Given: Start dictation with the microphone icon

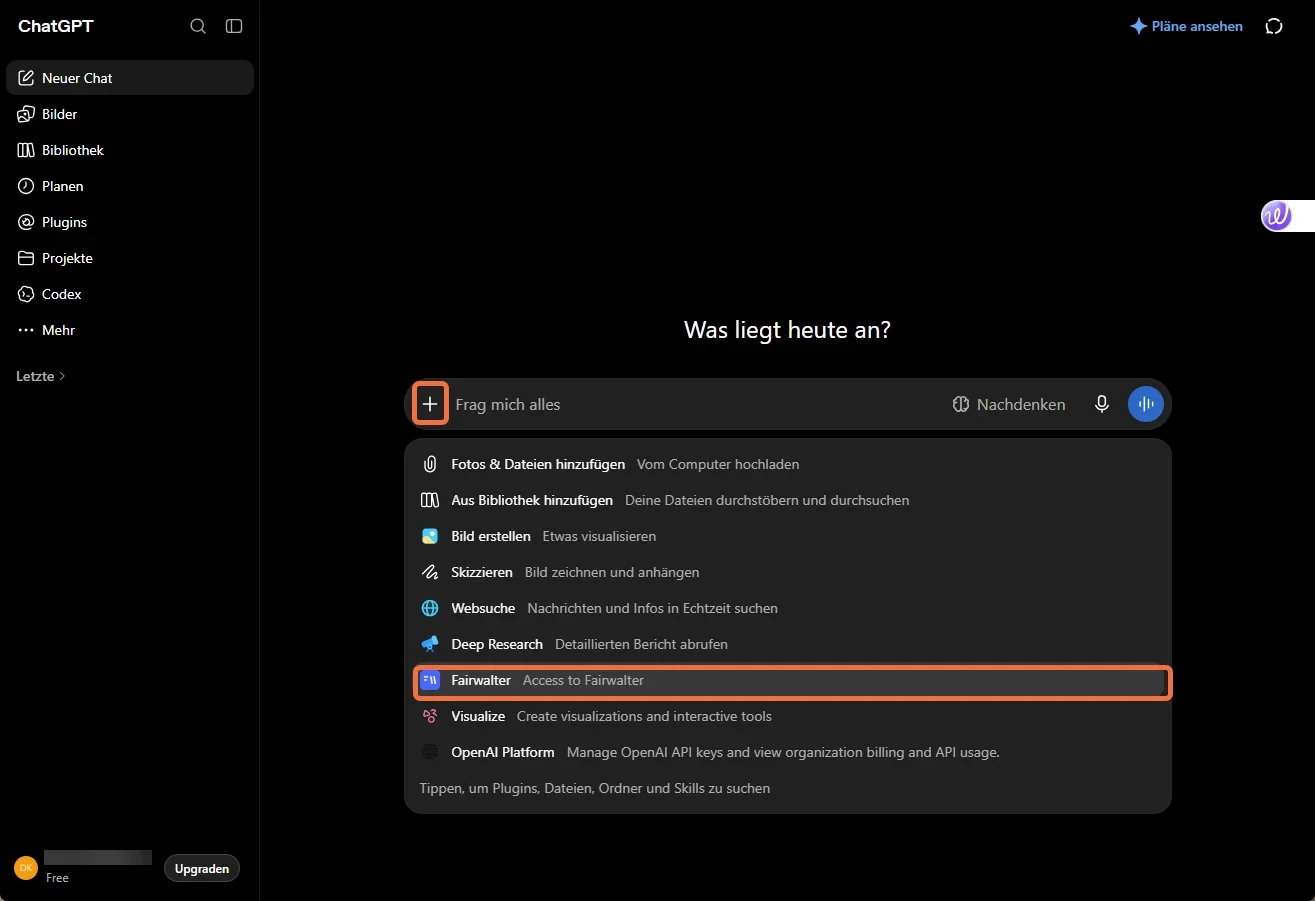Looking at the screenshot, I should pos(1102,404).
